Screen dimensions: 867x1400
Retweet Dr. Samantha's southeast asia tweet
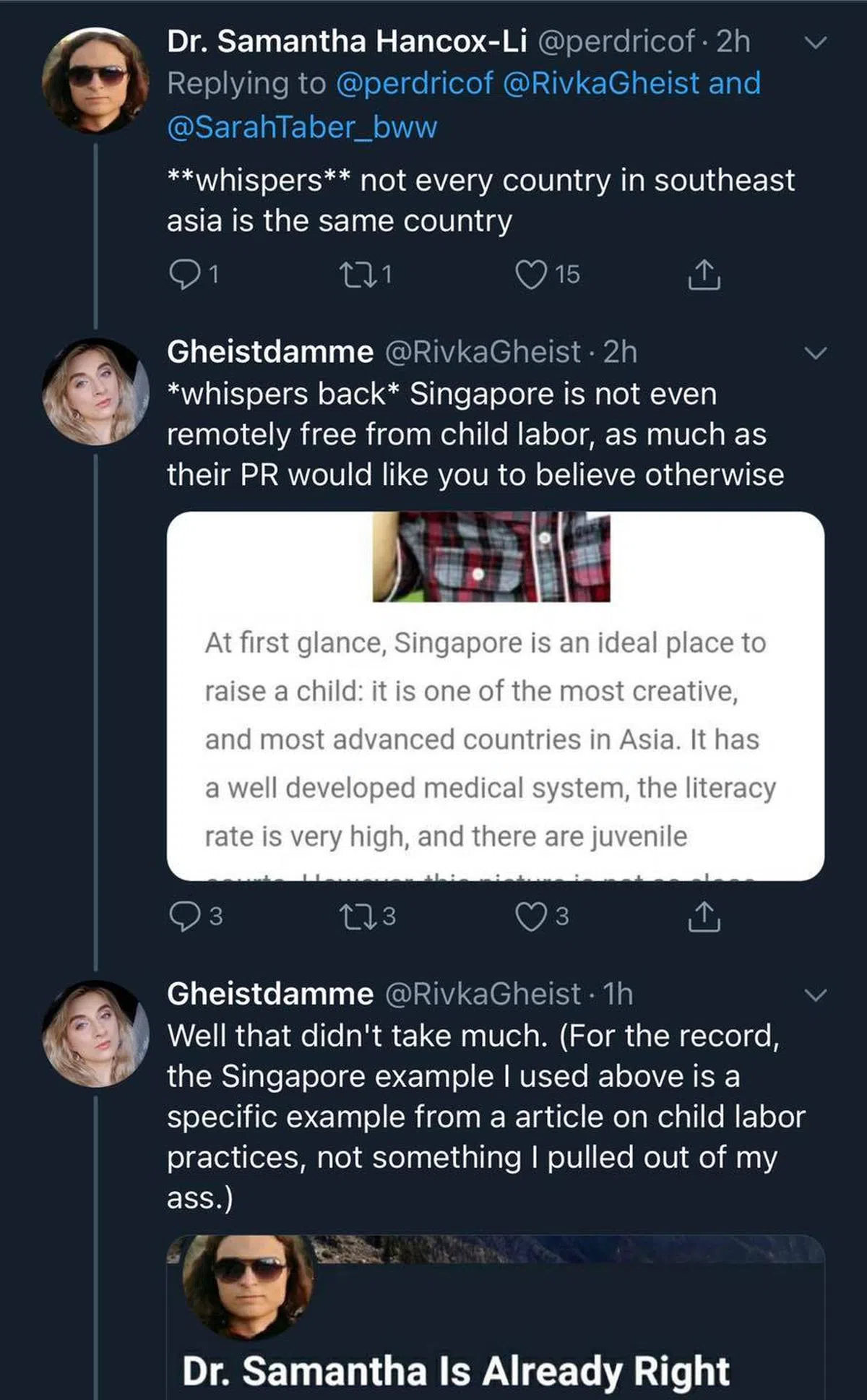click(355, 275)
